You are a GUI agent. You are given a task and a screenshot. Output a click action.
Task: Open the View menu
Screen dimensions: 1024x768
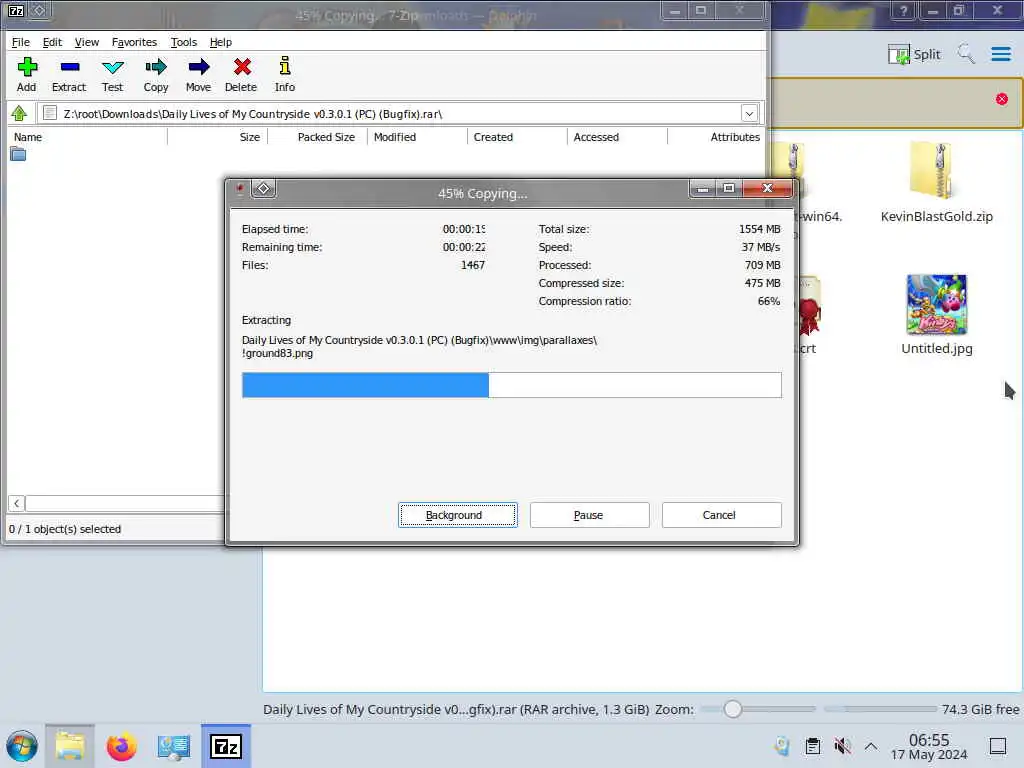coord(87,42)
